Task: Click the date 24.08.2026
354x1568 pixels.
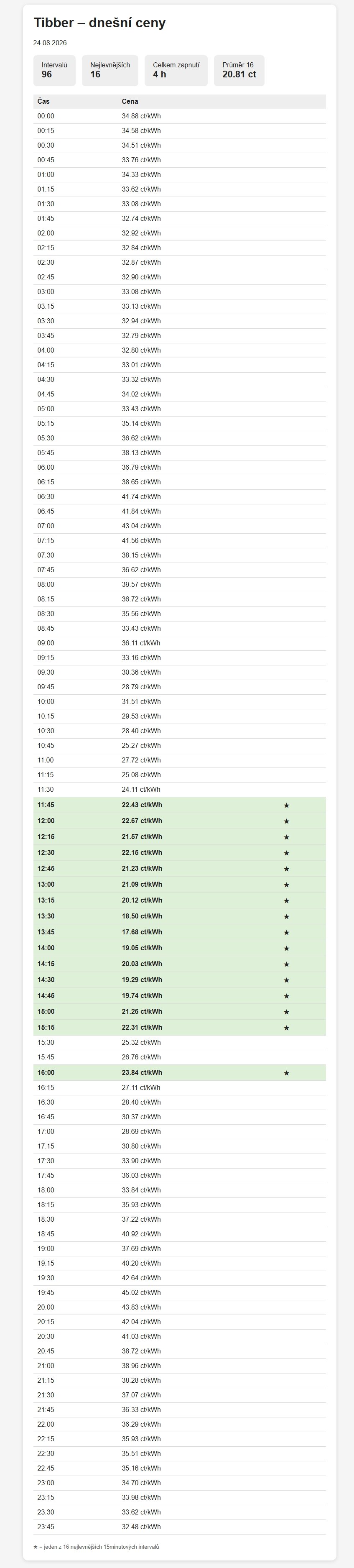Action: point(50,43)
